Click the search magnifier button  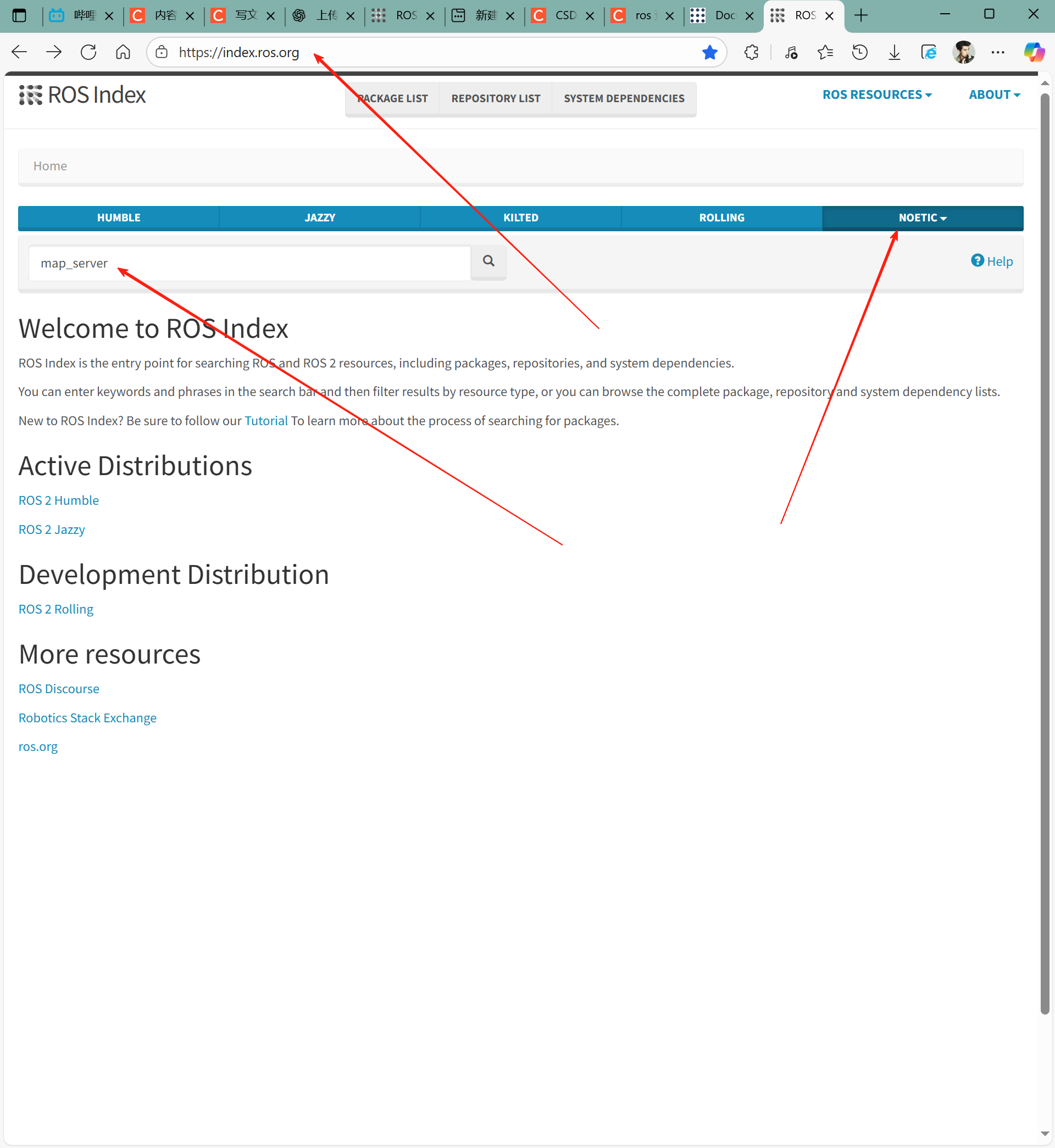pyautogui.click(x=488, y=261)
